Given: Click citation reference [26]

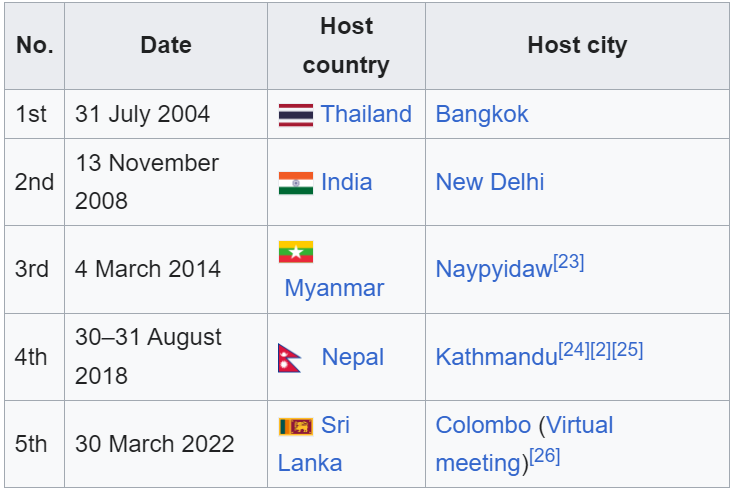Looking at the screenshot, I should coord(545,456).
